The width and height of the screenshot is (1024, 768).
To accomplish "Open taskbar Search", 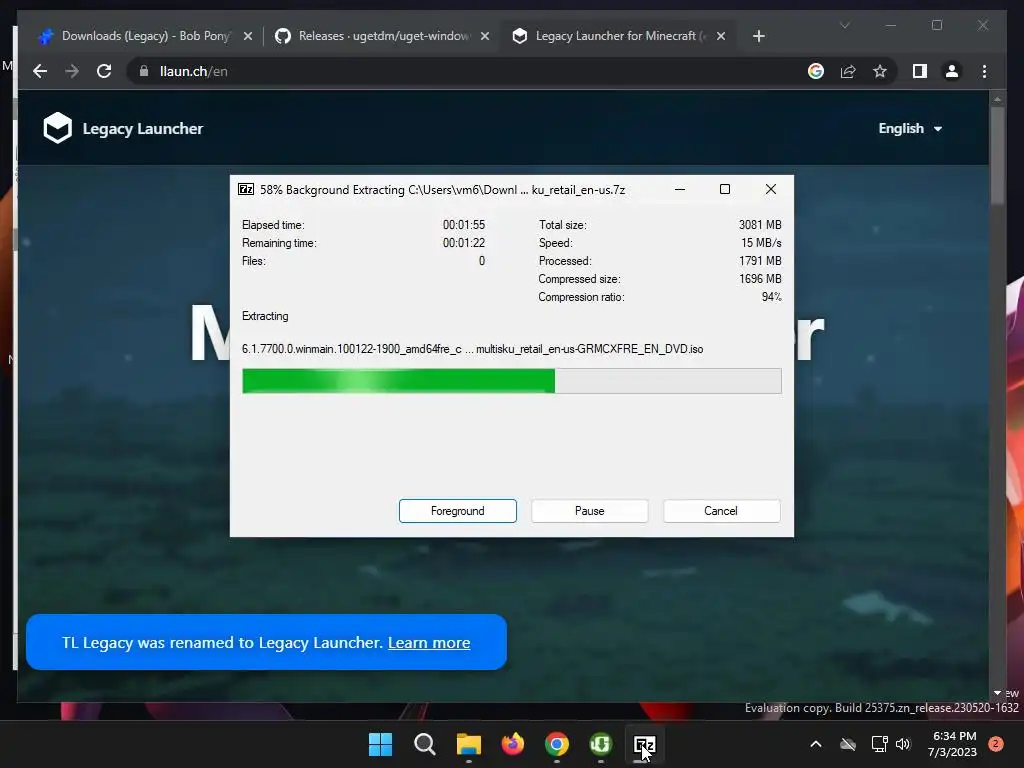I will (x=424, y=744).
